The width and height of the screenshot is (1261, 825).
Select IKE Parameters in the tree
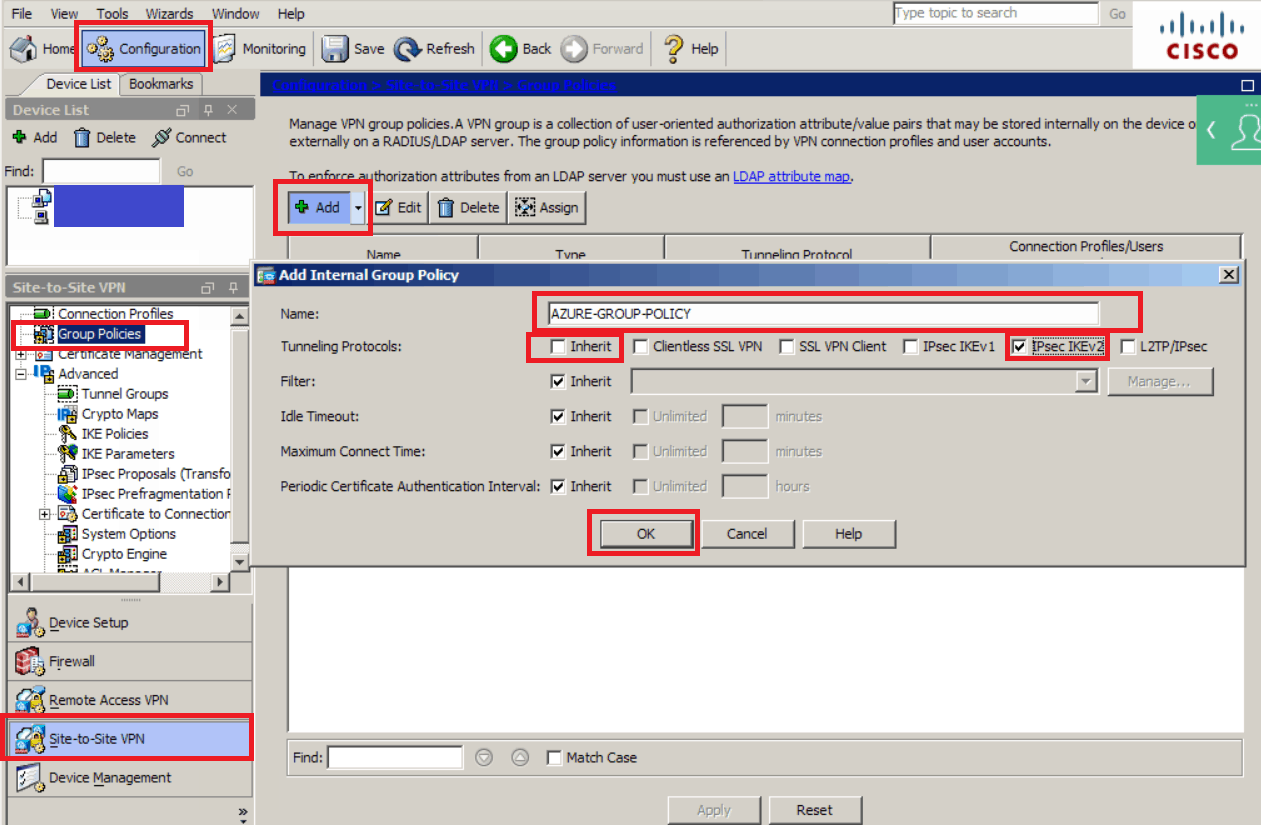[x=128, y=454]
